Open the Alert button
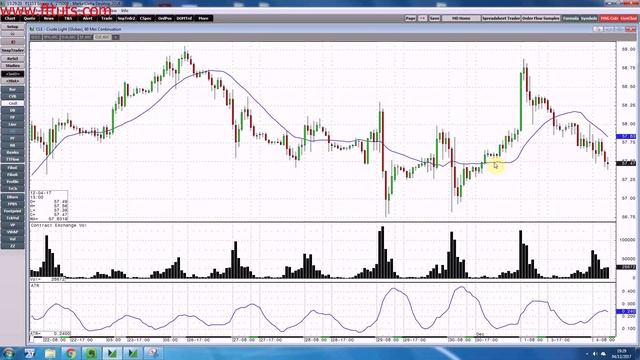Viewport: 640px width, 360px height. [87, 18]
